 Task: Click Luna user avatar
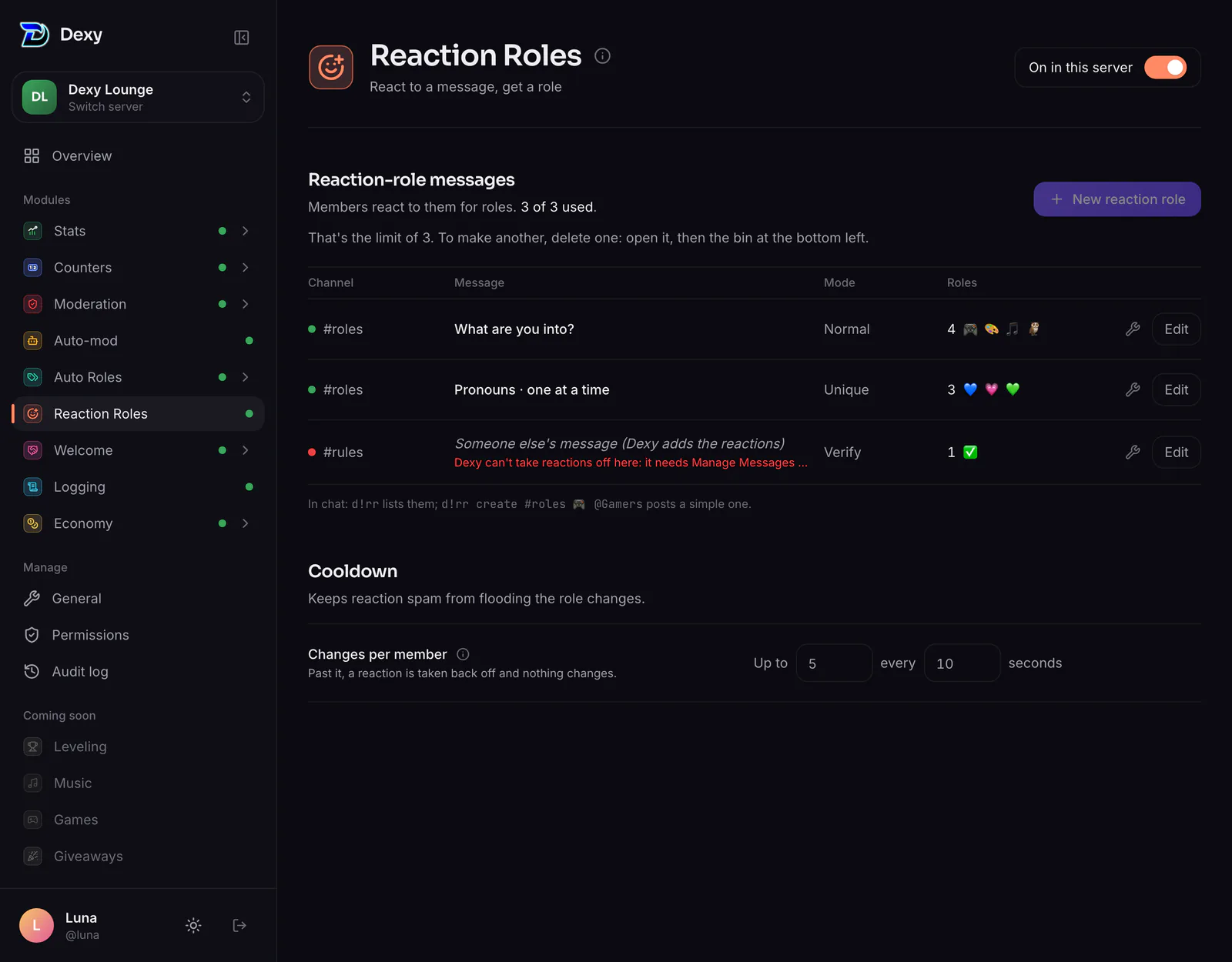click(36, 925)
